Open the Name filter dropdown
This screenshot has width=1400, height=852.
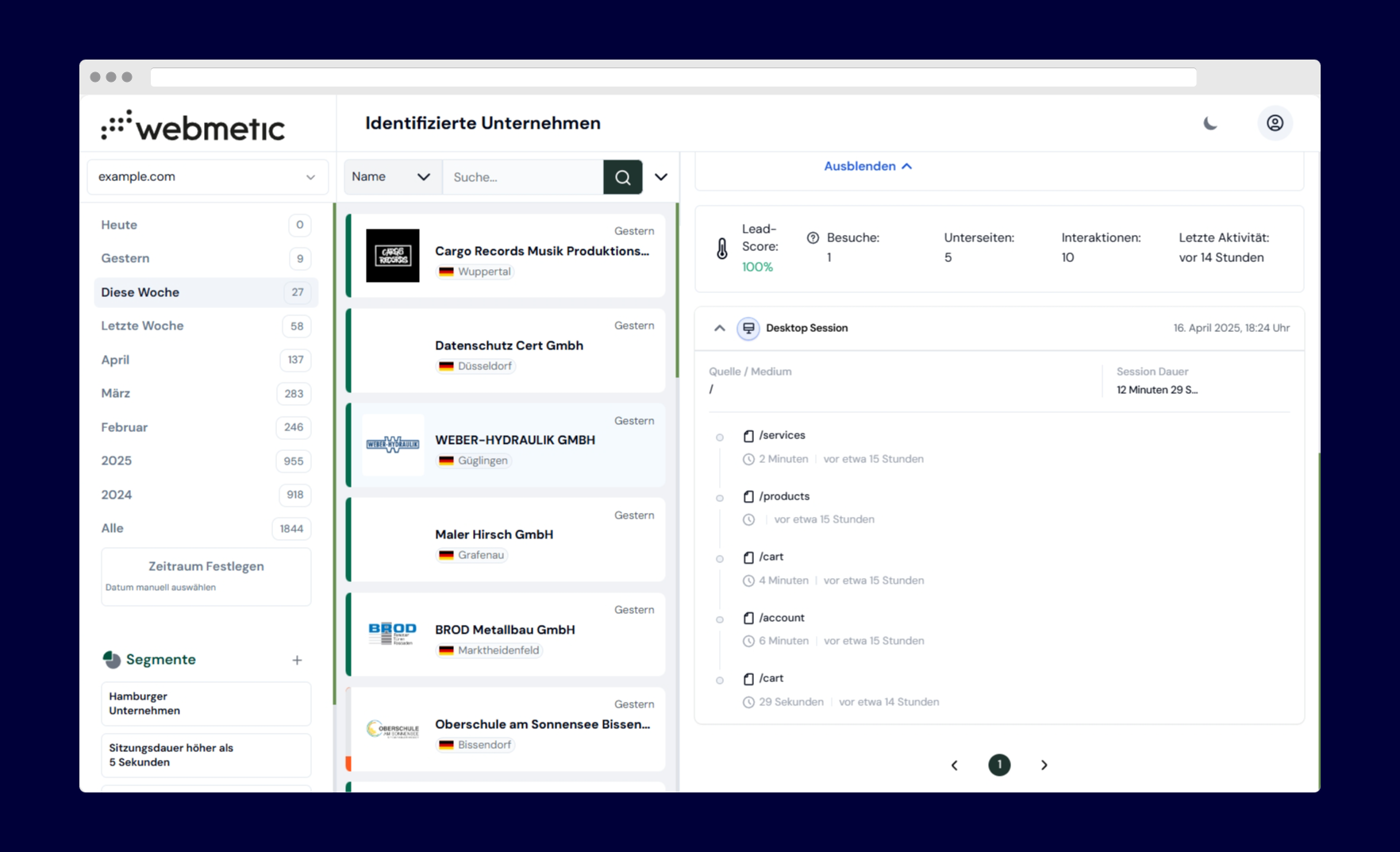pyautogui.click(x=392, y=177)
